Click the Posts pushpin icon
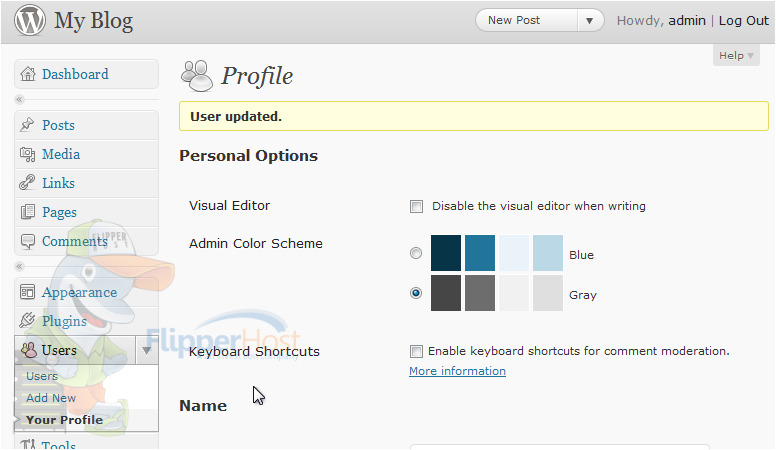 (27, 125)
